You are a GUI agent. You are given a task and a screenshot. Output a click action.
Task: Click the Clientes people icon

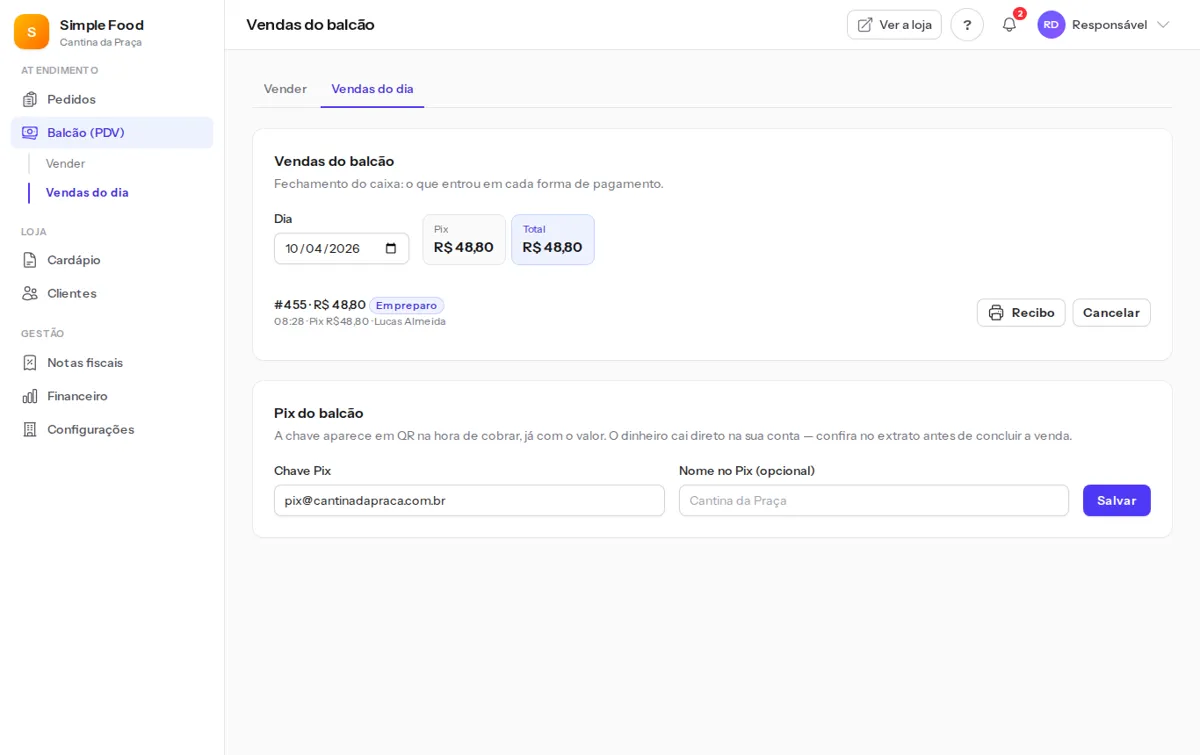click(30, 293)
